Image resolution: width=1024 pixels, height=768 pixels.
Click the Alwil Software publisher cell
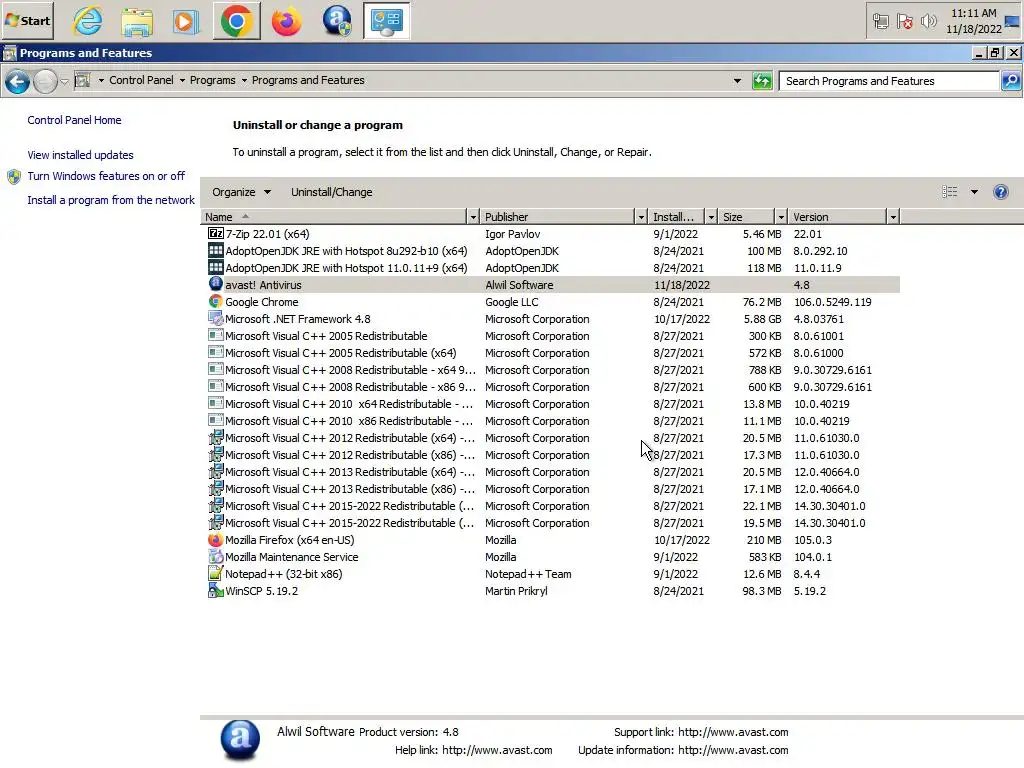tap(519, 285)
